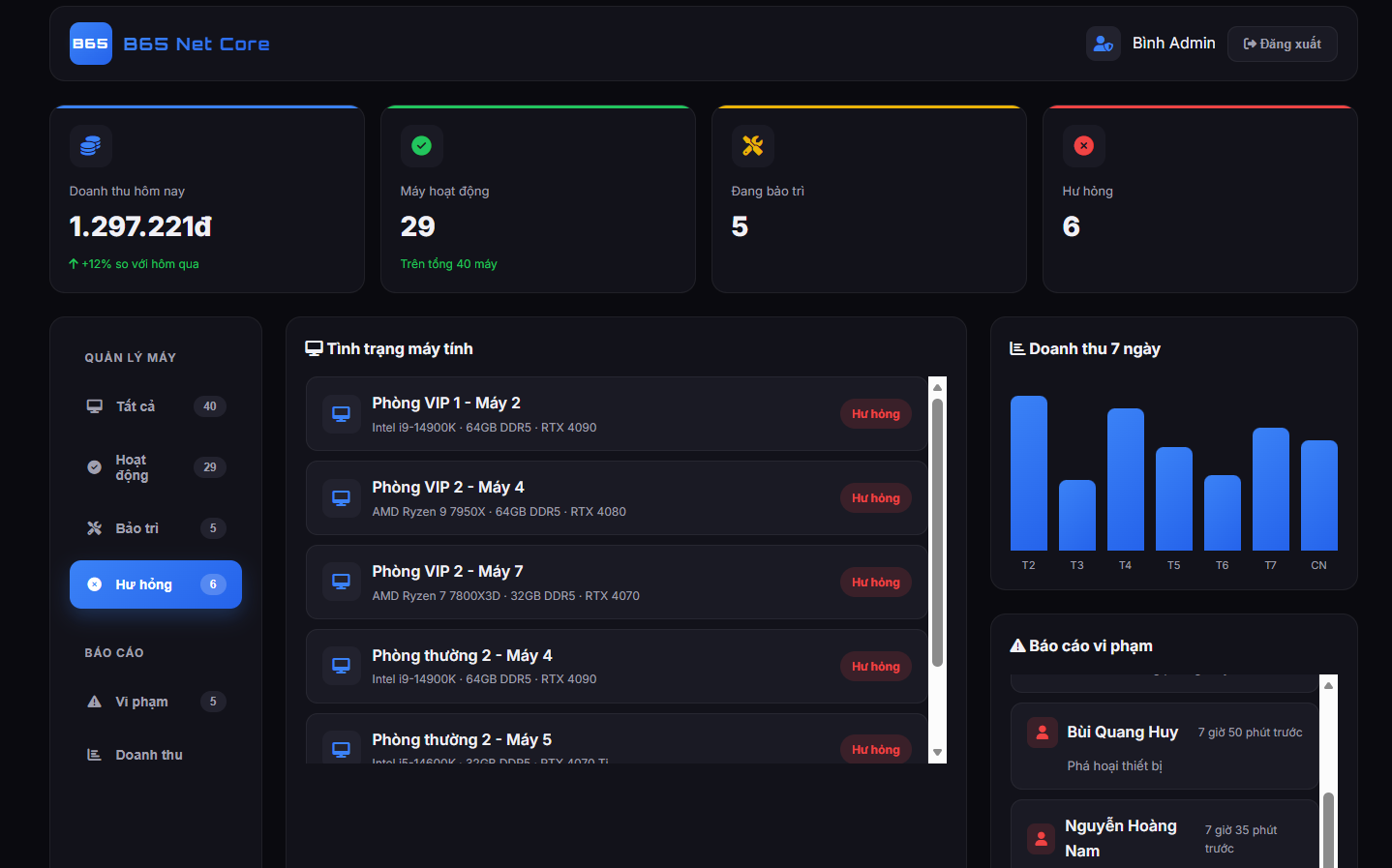Click the T2 bar in revenue chart

click(1028, 473)
